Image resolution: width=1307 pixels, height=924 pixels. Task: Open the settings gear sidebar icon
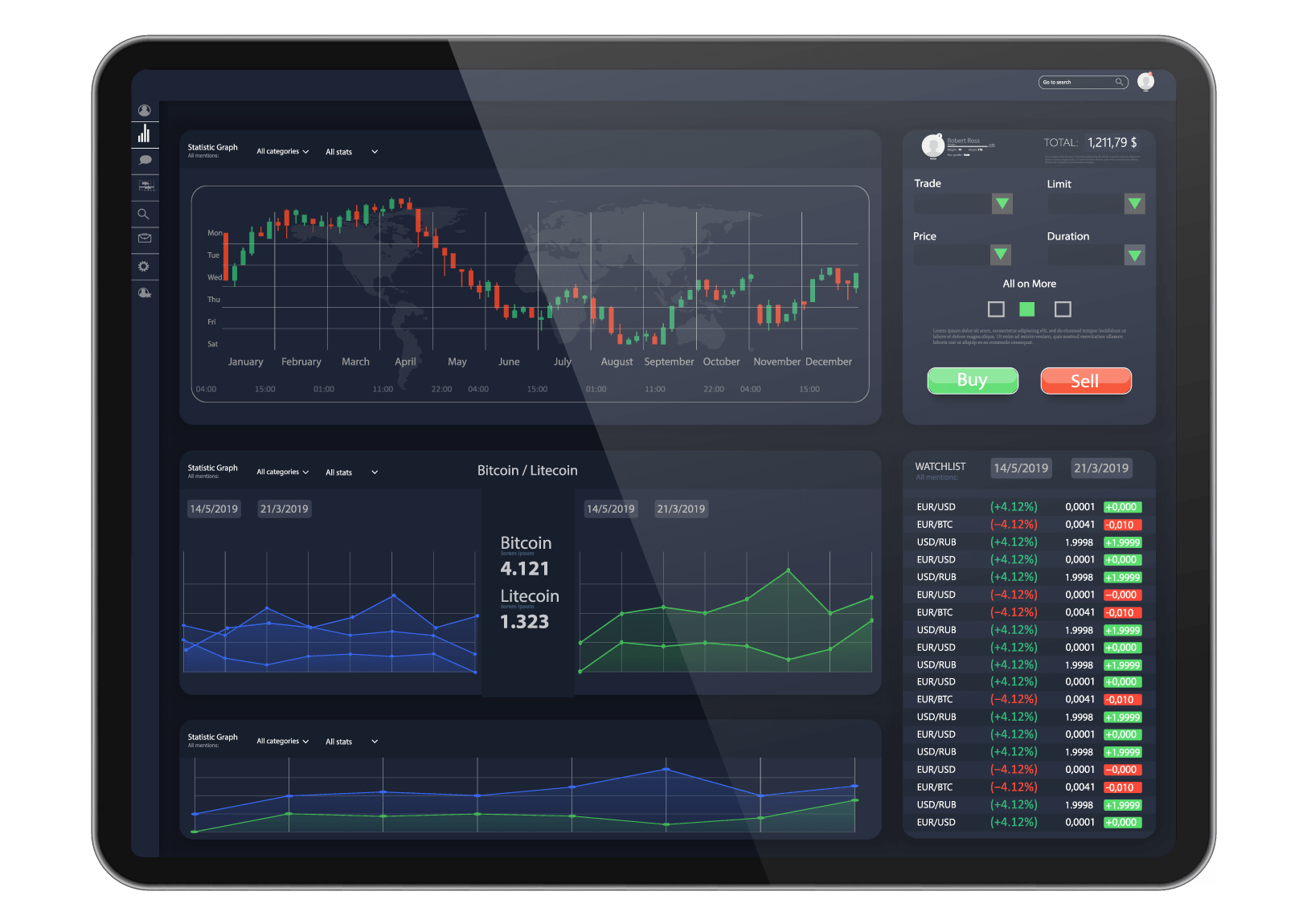144,266
